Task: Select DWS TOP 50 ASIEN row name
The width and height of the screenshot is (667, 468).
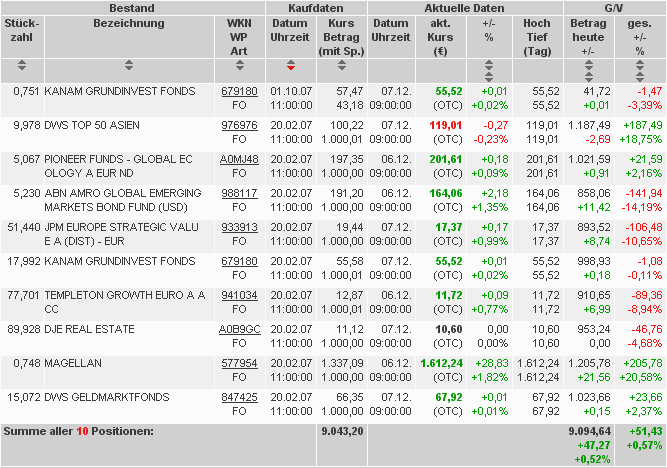Action: (x=92, y=126)
